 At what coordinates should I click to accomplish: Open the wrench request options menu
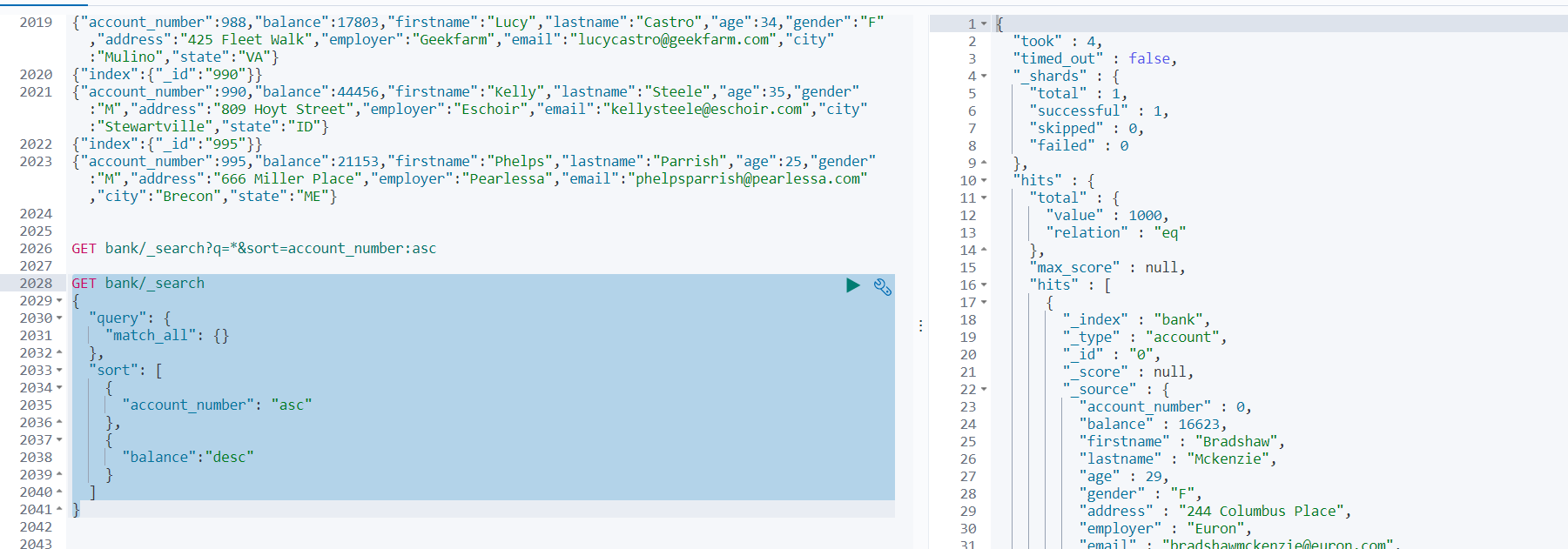883,286
